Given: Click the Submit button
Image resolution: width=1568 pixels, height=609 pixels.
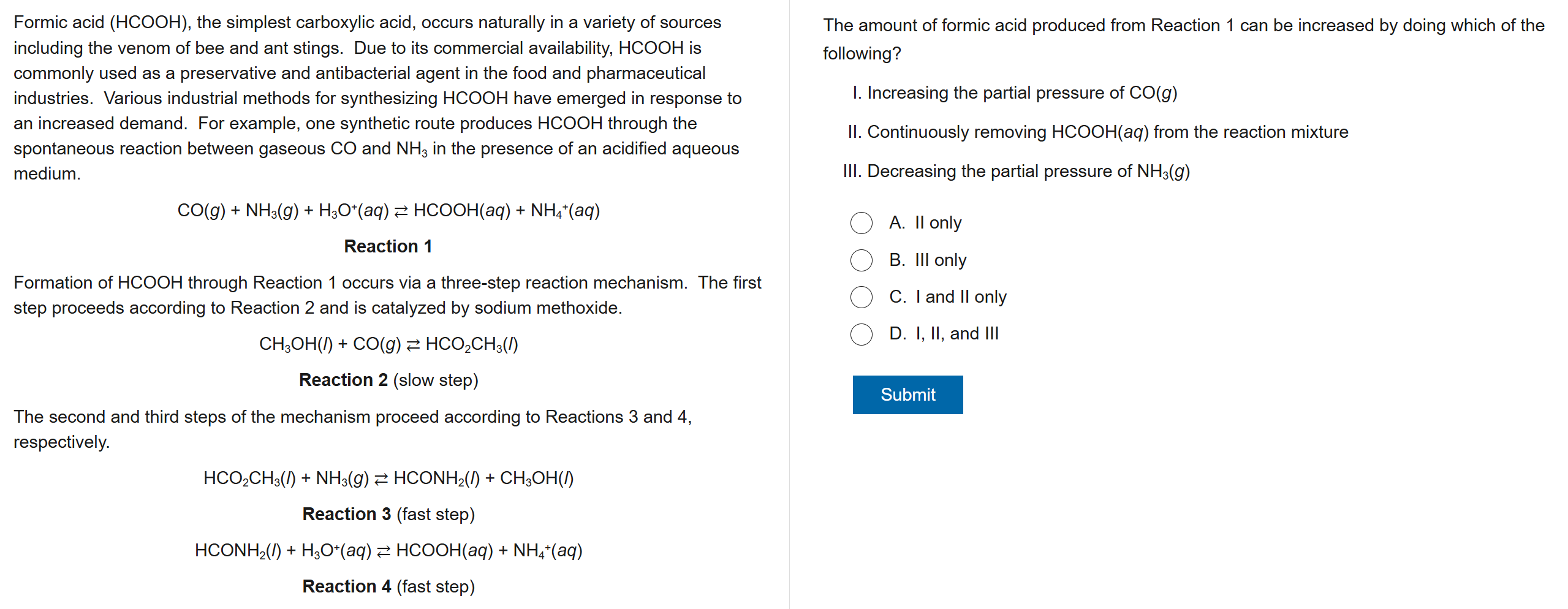Looking at the screenshot, I should (x=907, y=395).
